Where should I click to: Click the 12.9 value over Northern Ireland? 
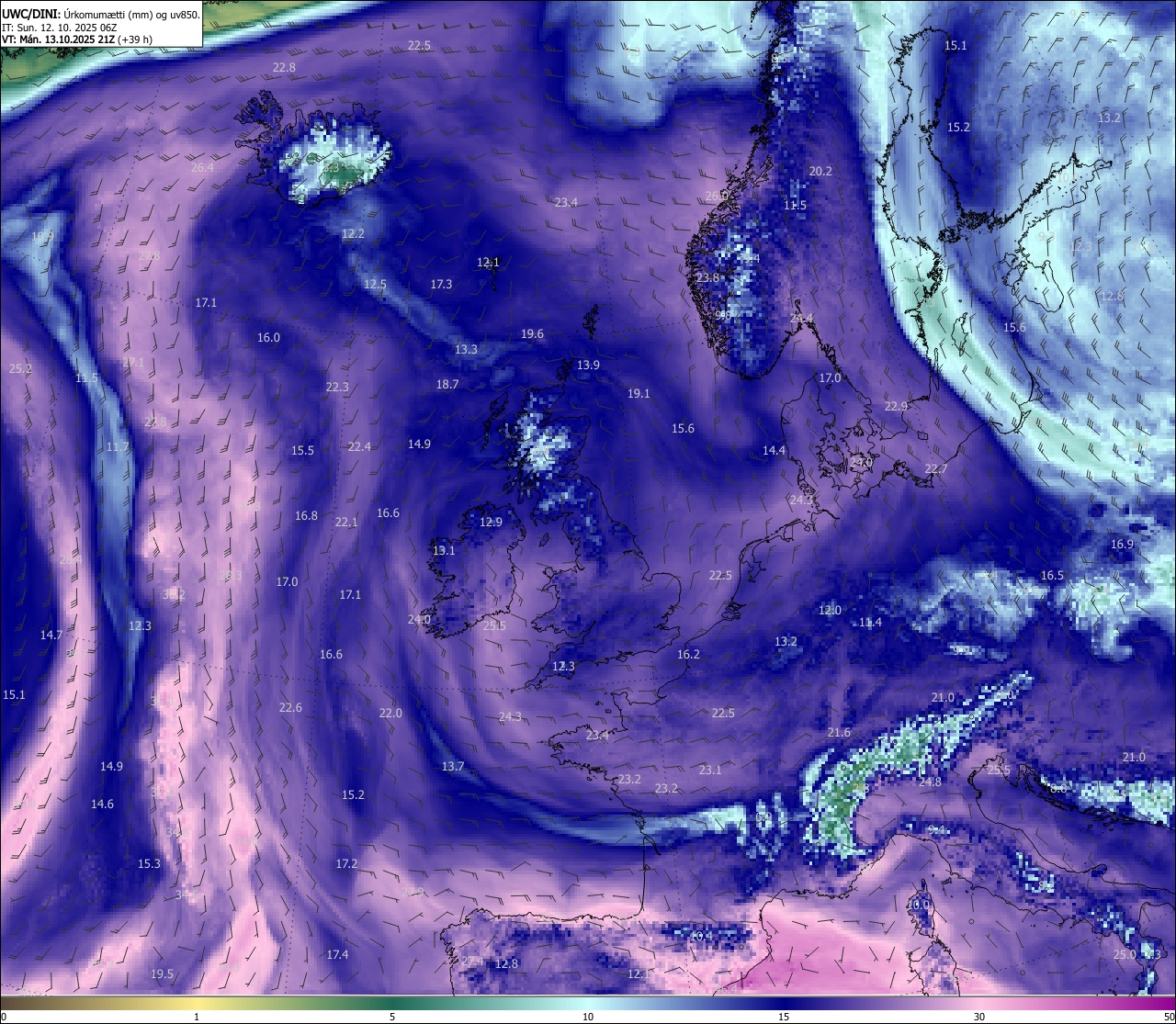pos(491,522)
